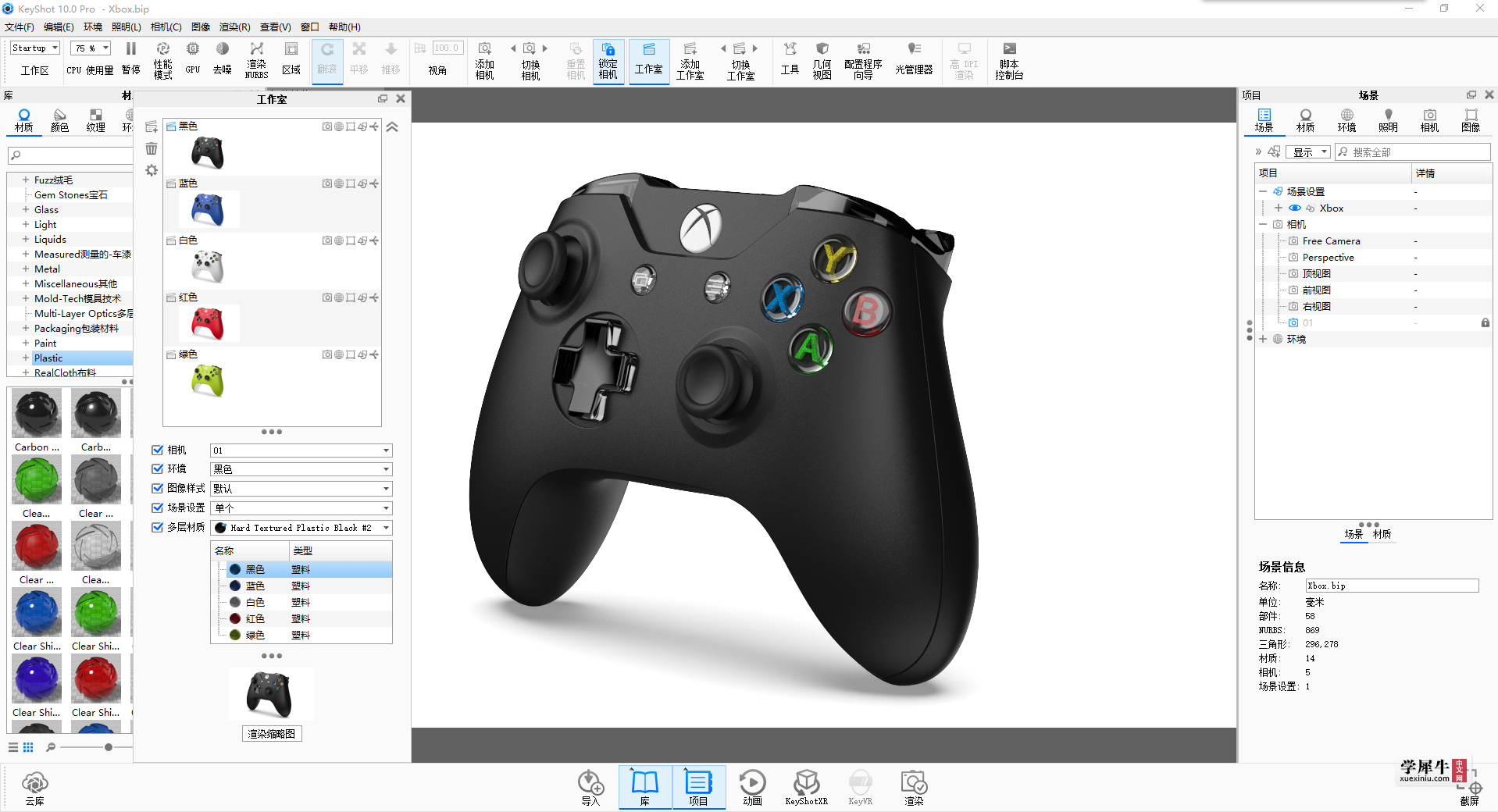Image resolution: width=1498 pixels, height=812 pixels.
Task: Open the Tools (工具) toolbar icon
Action: [x=790, y=59]
